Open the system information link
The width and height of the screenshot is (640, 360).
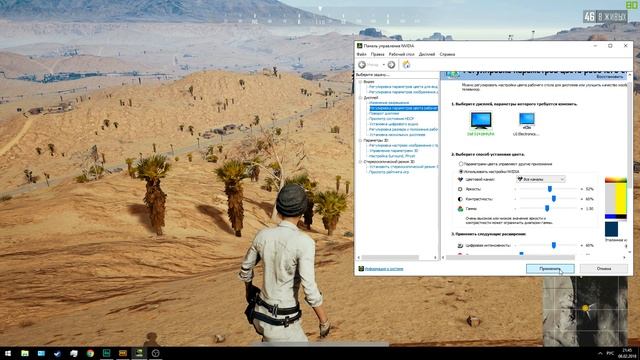pyautogui.click(x=384, y=269)
